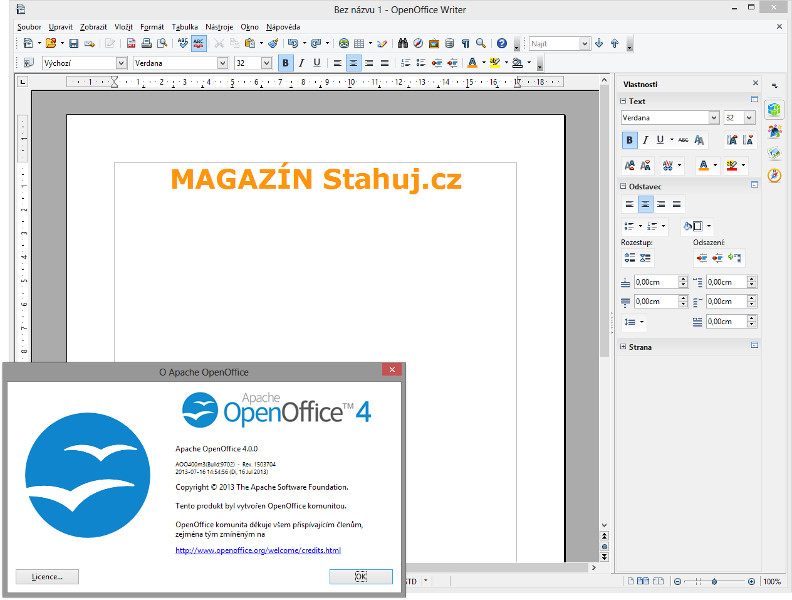Image resolution: width=792 pixels, height=600 pixels.
Task: Open font color dropdown arrow in toolbar
Action: click(x=483, y=63)
